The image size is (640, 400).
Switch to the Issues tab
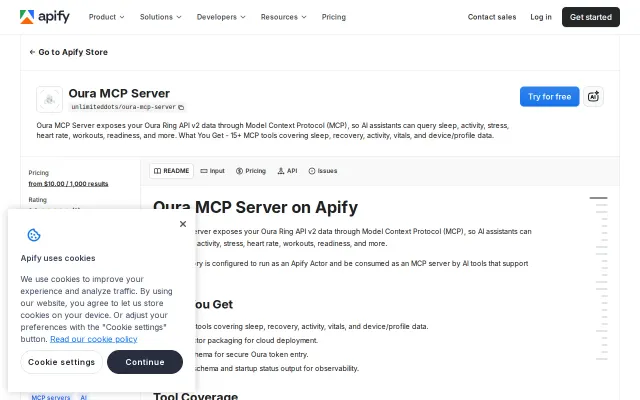pyautogui.click(x=323, y=171)
